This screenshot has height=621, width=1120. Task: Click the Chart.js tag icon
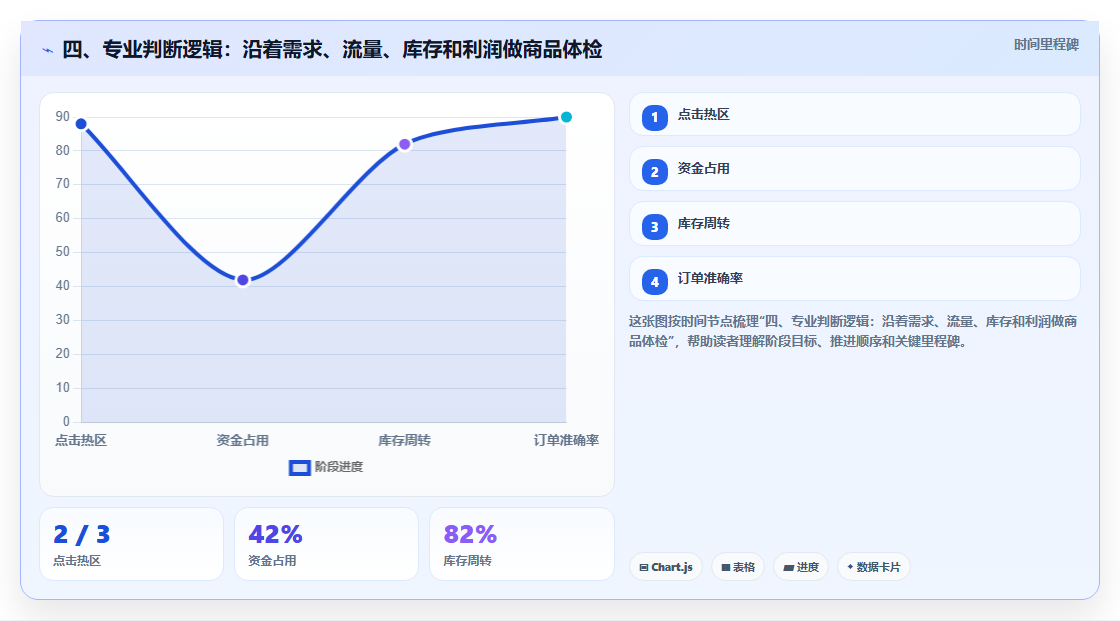pos(644,567)
